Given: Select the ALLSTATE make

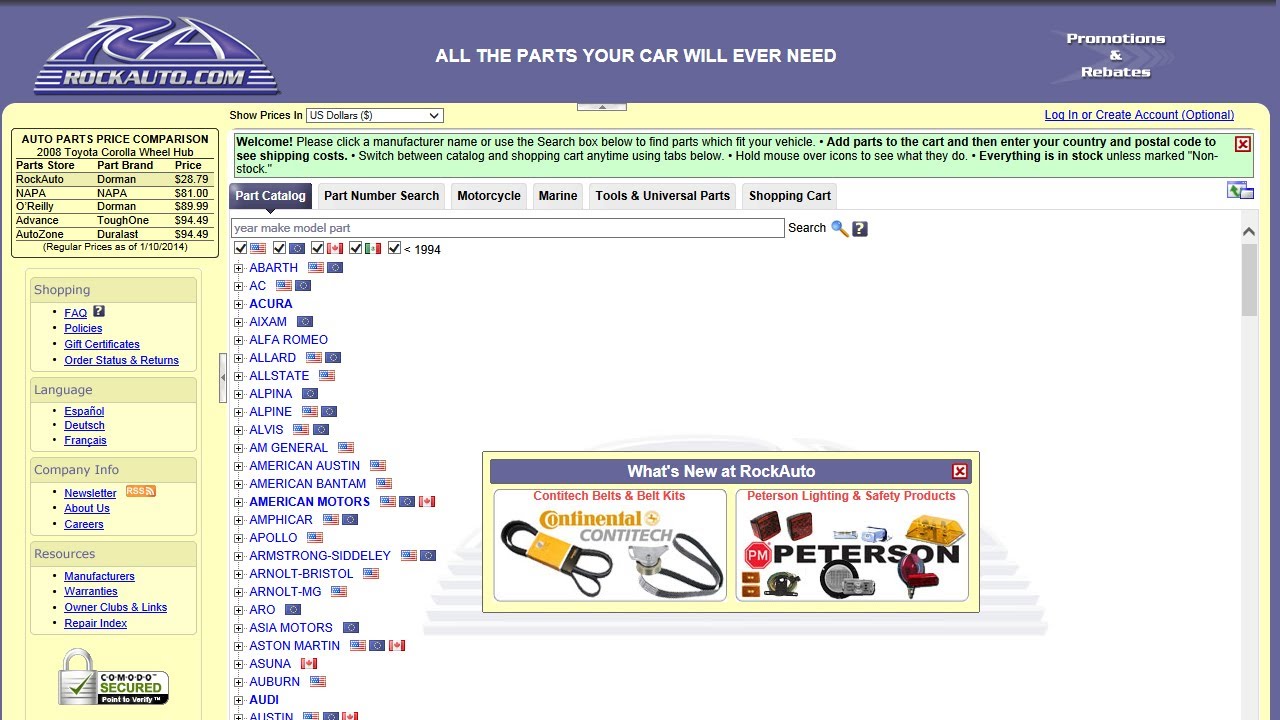Looking at the screenshot, I should pyautogui.click(x=279, y=376).
